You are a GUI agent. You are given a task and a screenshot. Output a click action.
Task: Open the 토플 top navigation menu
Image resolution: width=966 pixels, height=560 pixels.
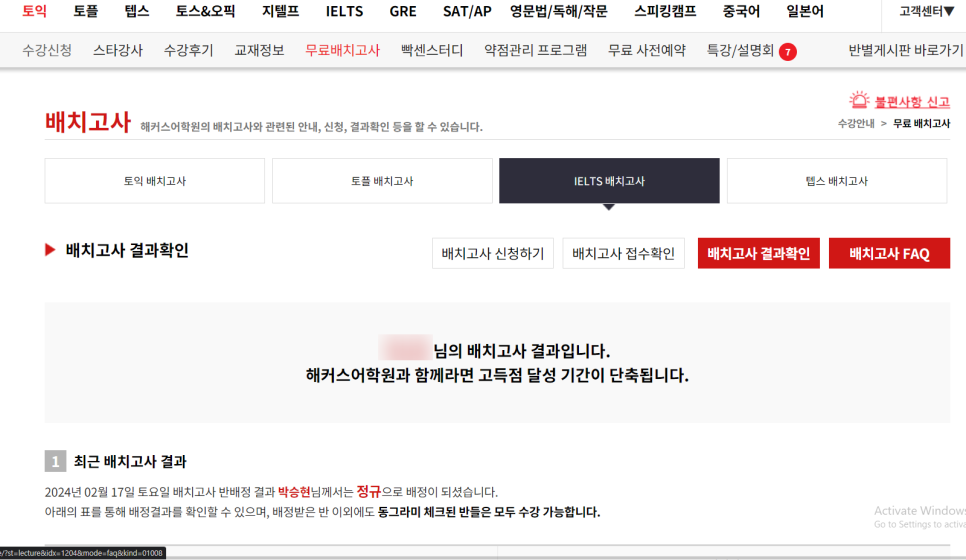(86, 11)
